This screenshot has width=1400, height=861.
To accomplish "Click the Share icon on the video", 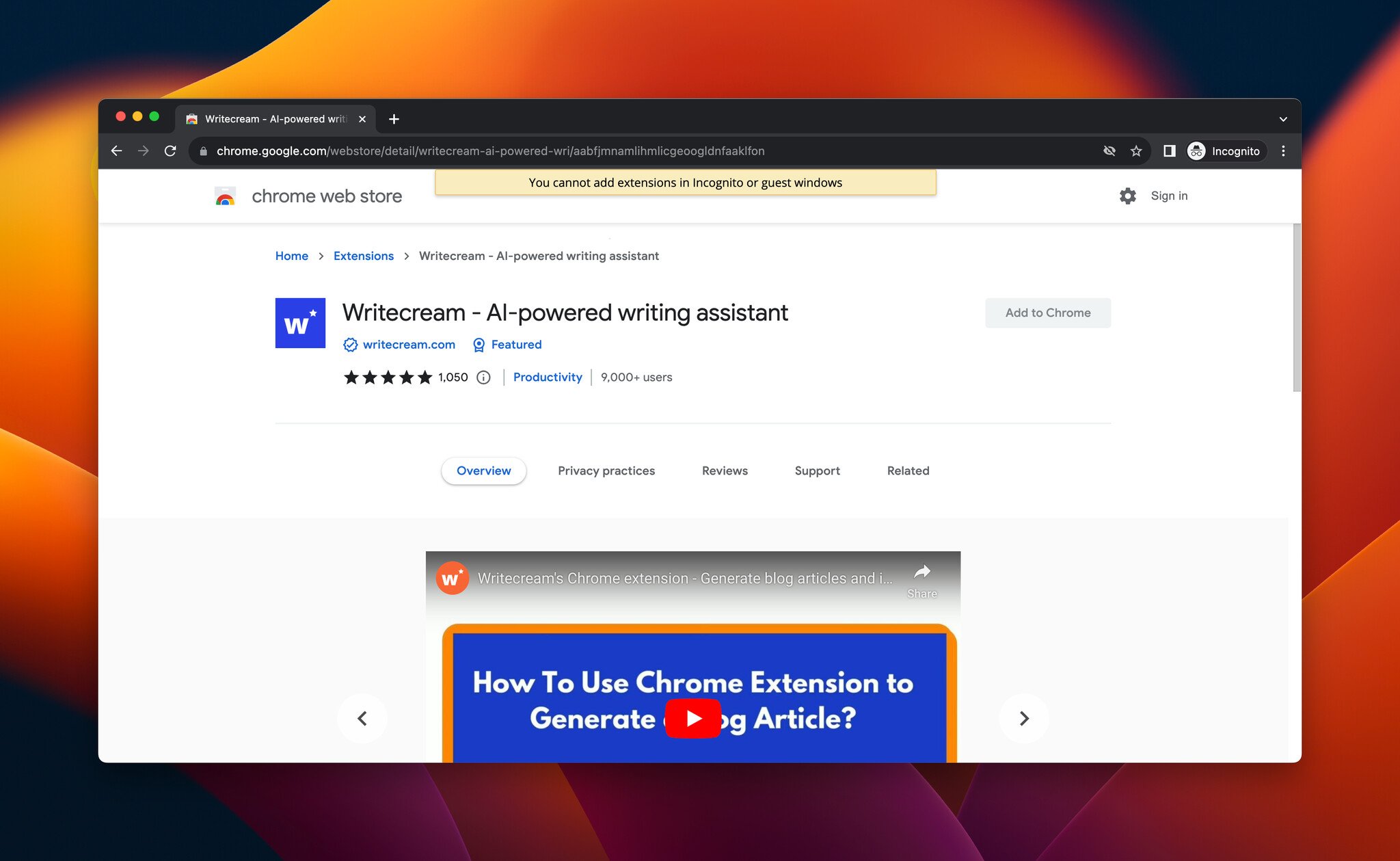I will (x=920, y=575).
